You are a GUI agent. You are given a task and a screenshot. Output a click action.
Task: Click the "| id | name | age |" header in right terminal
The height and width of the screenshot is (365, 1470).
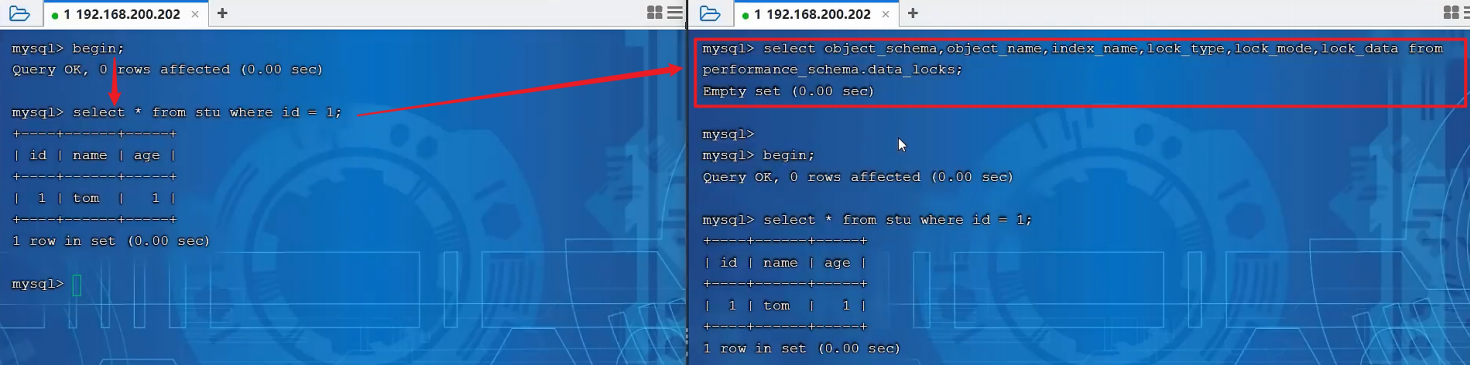pos(785,262)
